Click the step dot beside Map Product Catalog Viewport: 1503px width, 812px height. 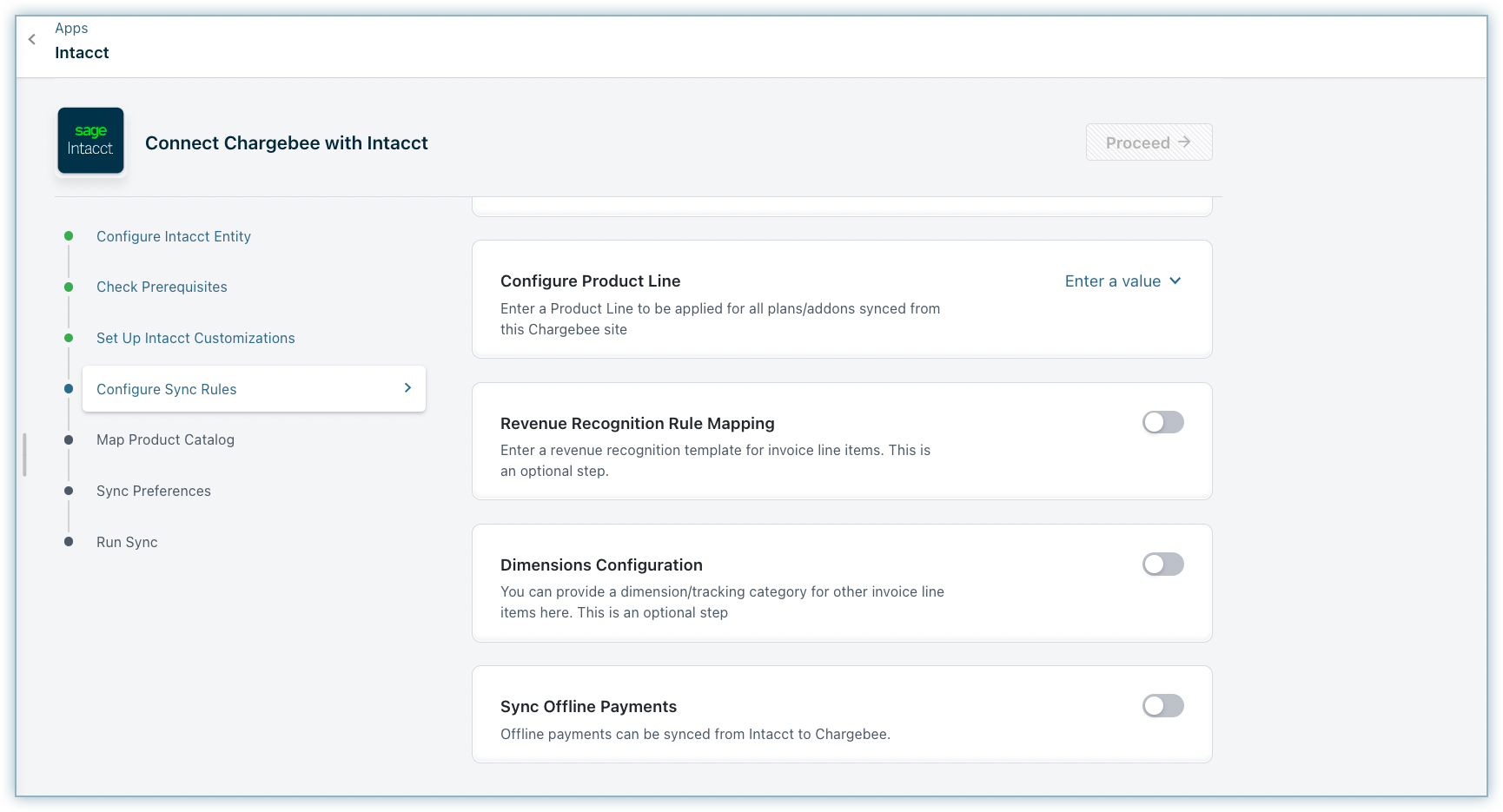[x=69, y=440]
